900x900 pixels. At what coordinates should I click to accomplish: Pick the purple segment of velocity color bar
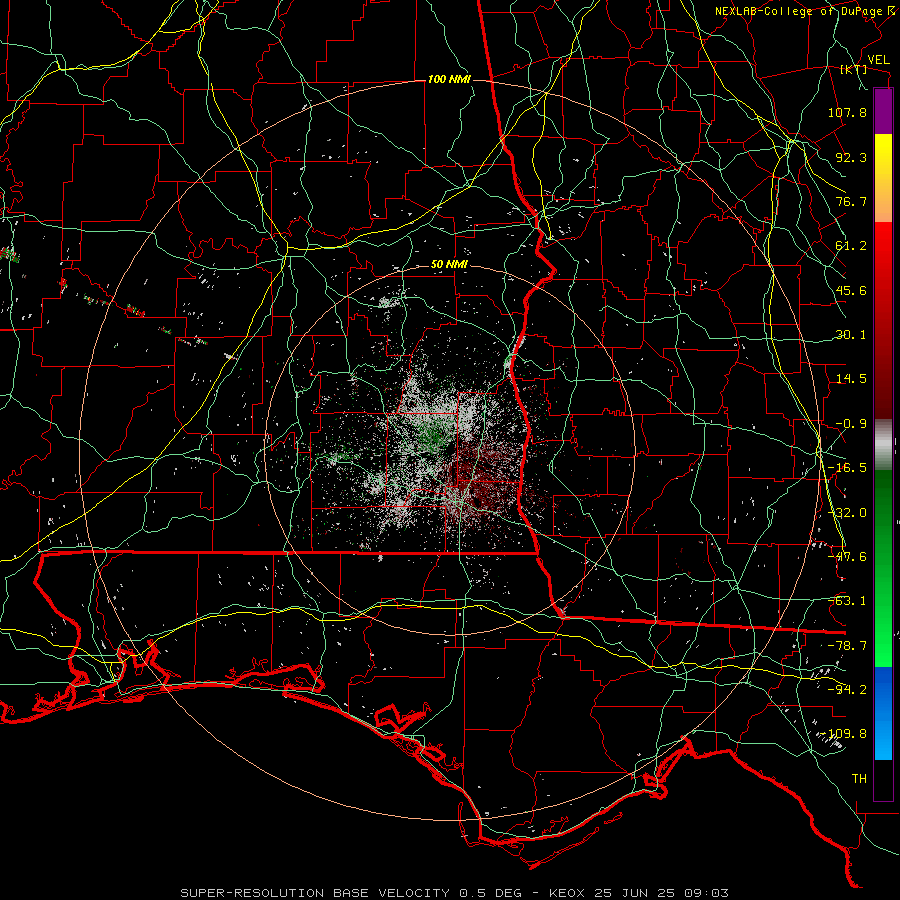point(883,111)
